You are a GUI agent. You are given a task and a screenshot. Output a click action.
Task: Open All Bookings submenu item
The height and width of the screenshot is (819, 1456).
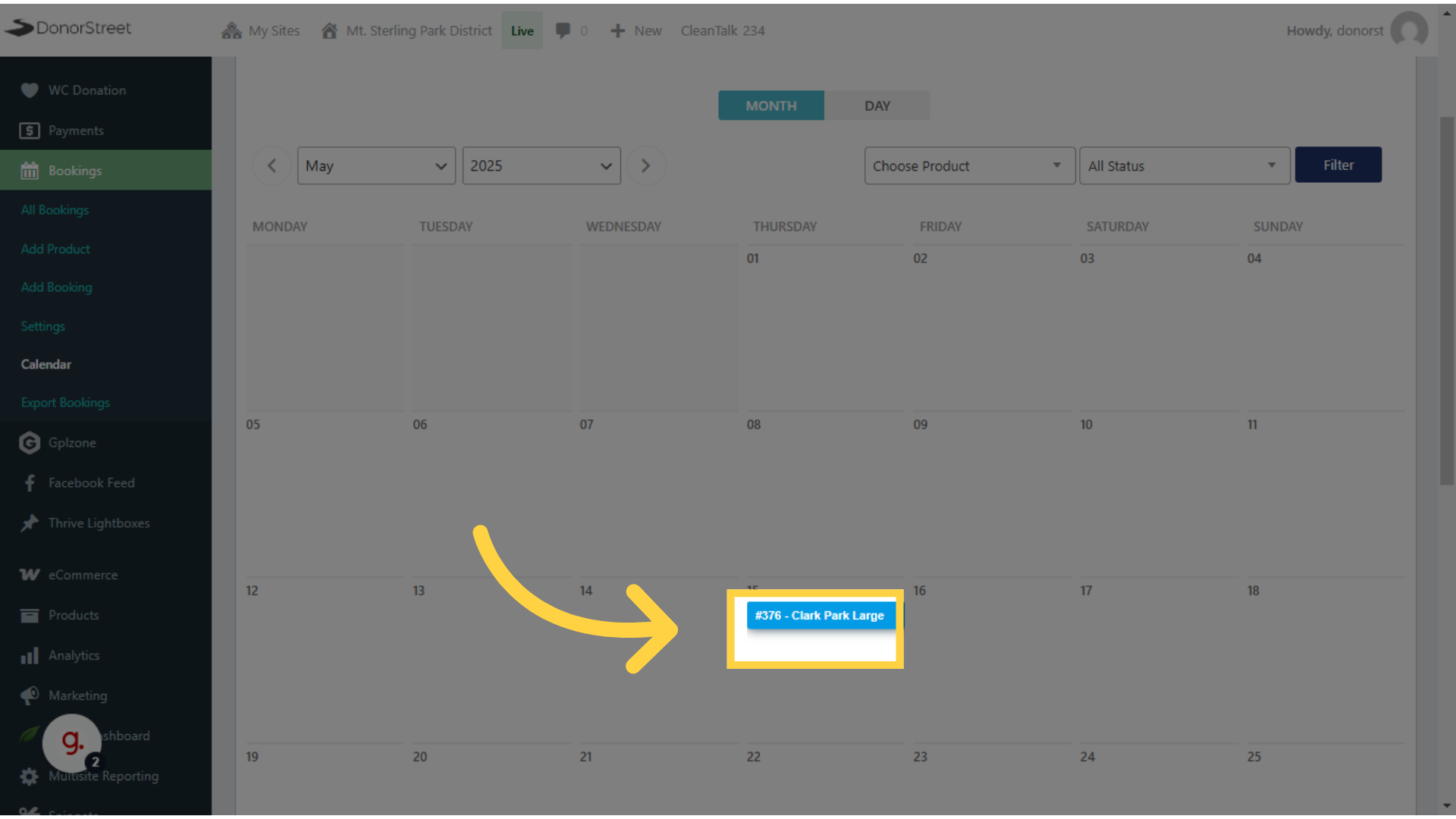tap(55, 210)
